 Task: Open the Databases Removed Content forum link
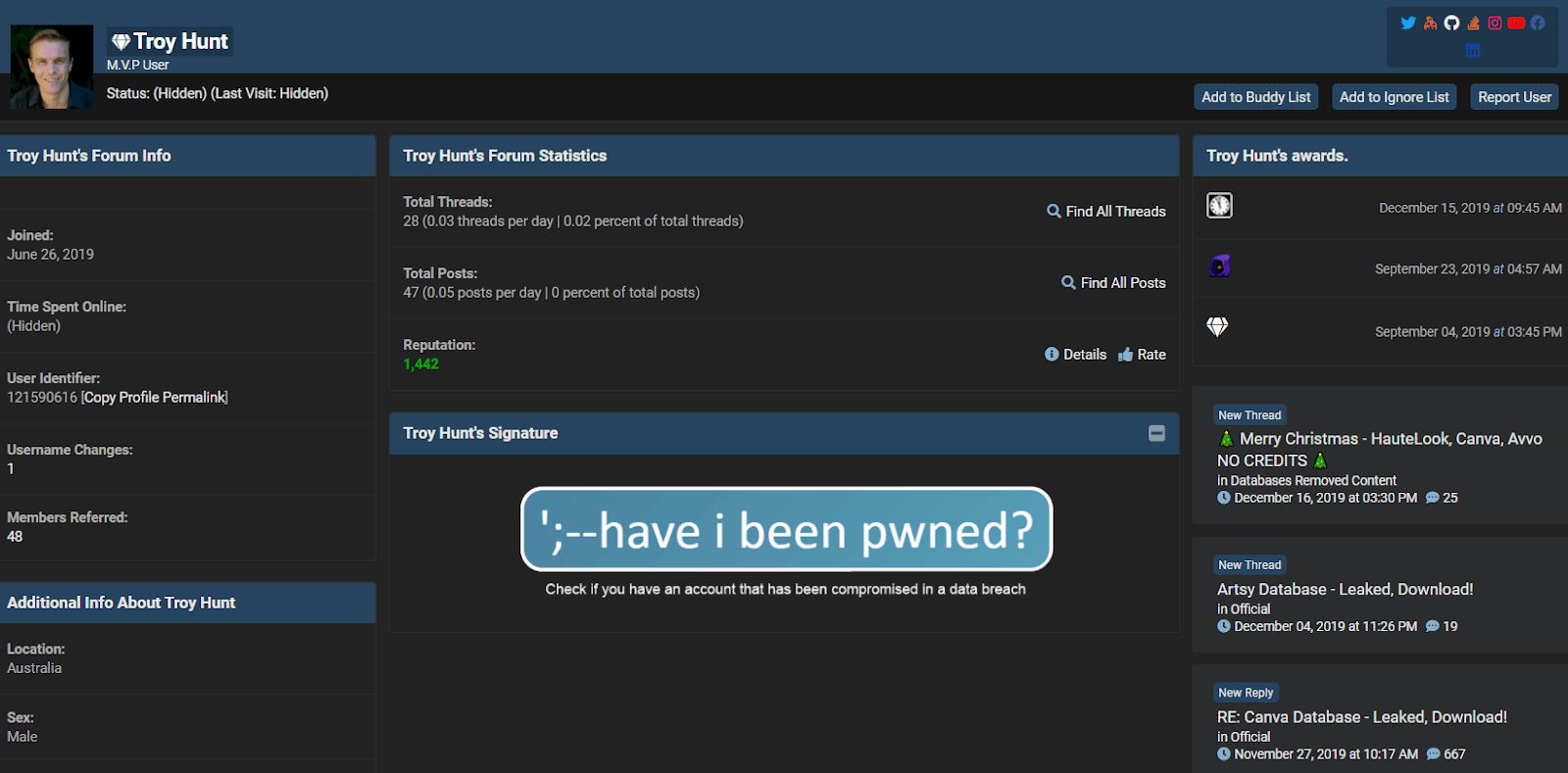(1313, 480)
